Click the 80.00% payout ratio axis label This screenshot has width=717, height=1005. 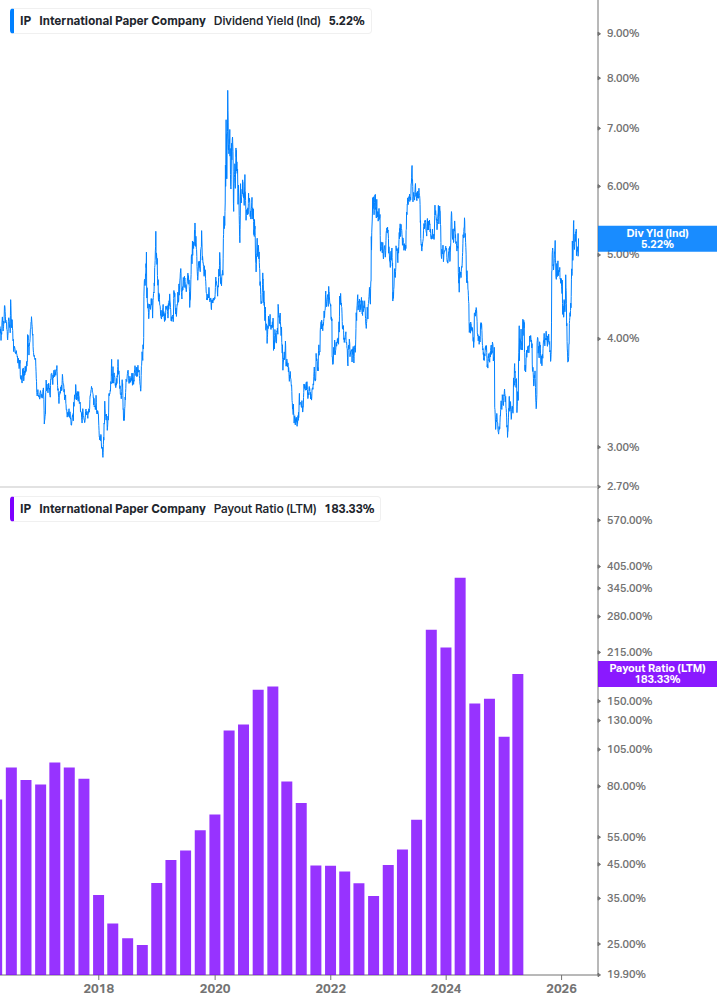pyautogui.click(x=626, y=786)
